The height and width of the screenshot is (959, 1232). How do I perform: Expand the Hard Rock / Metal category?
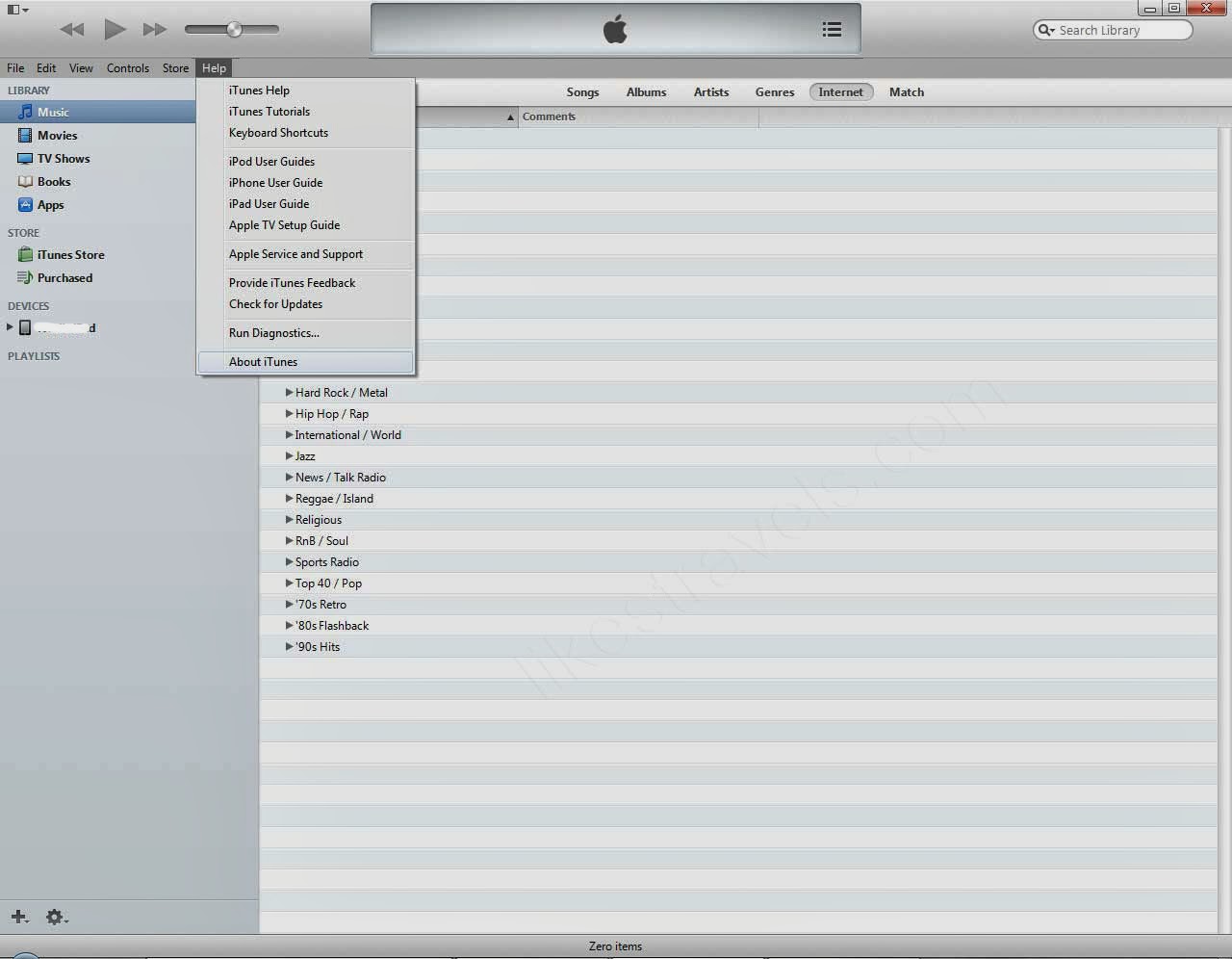click(x=289, y=392)
